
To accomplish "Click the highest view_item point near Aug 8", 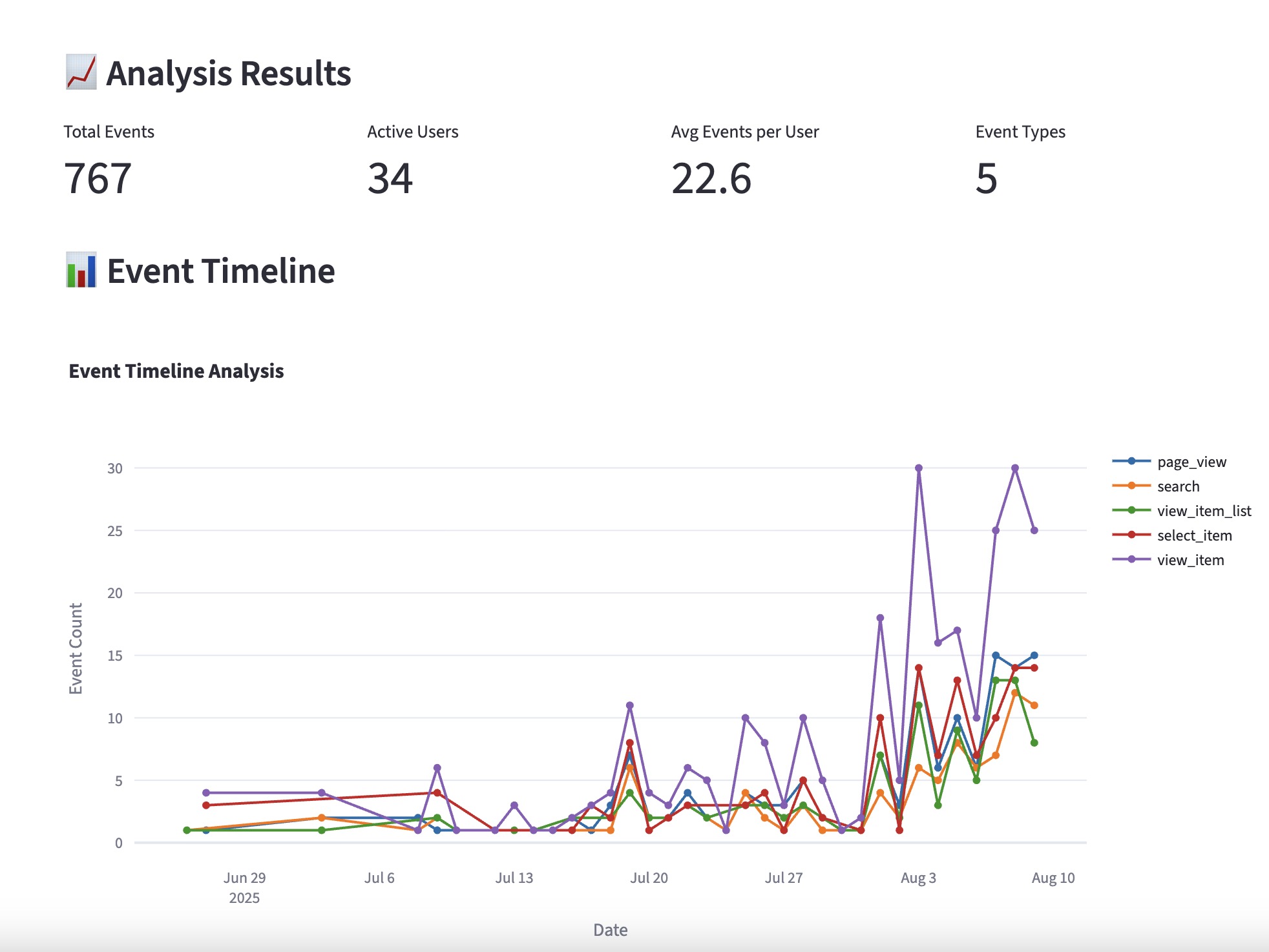I will pyautogui.click(x=1015, y=468).
